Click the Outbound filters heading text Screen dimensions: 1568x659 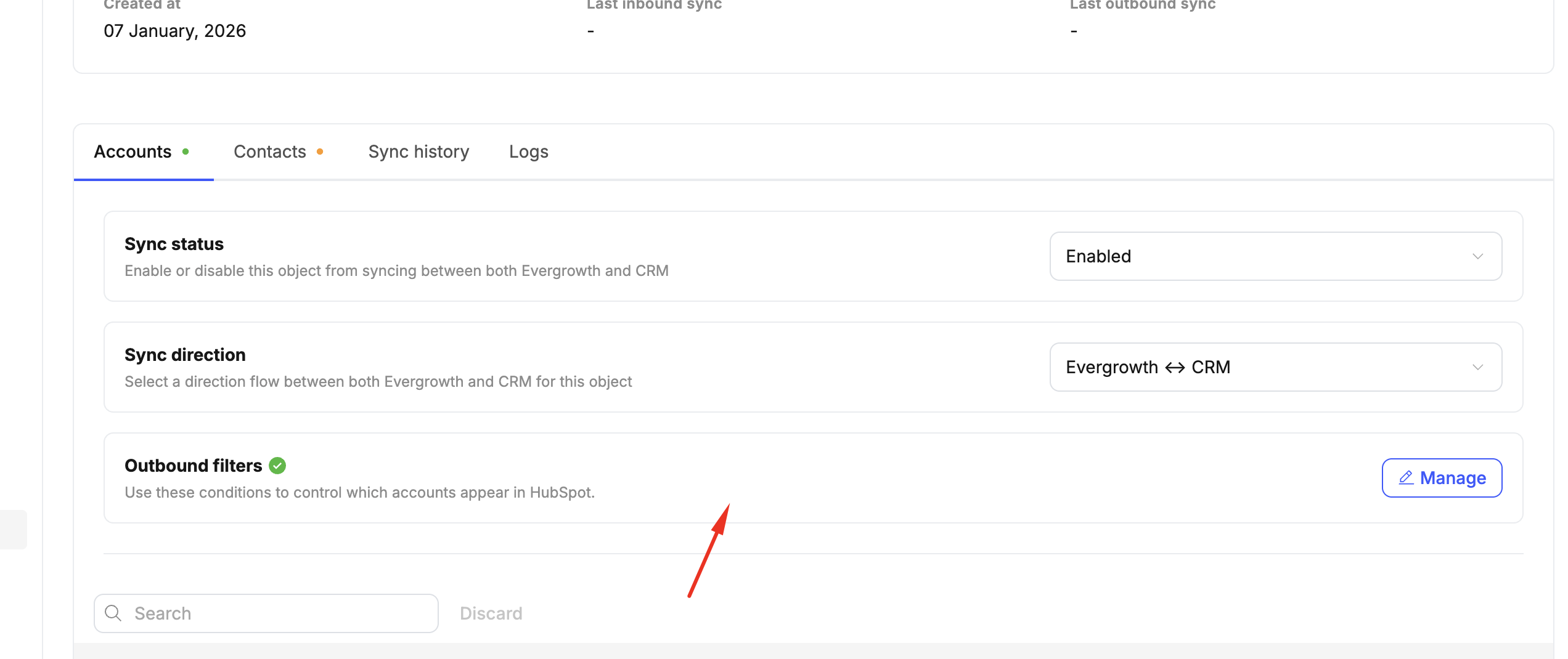[x=193, y=466]
